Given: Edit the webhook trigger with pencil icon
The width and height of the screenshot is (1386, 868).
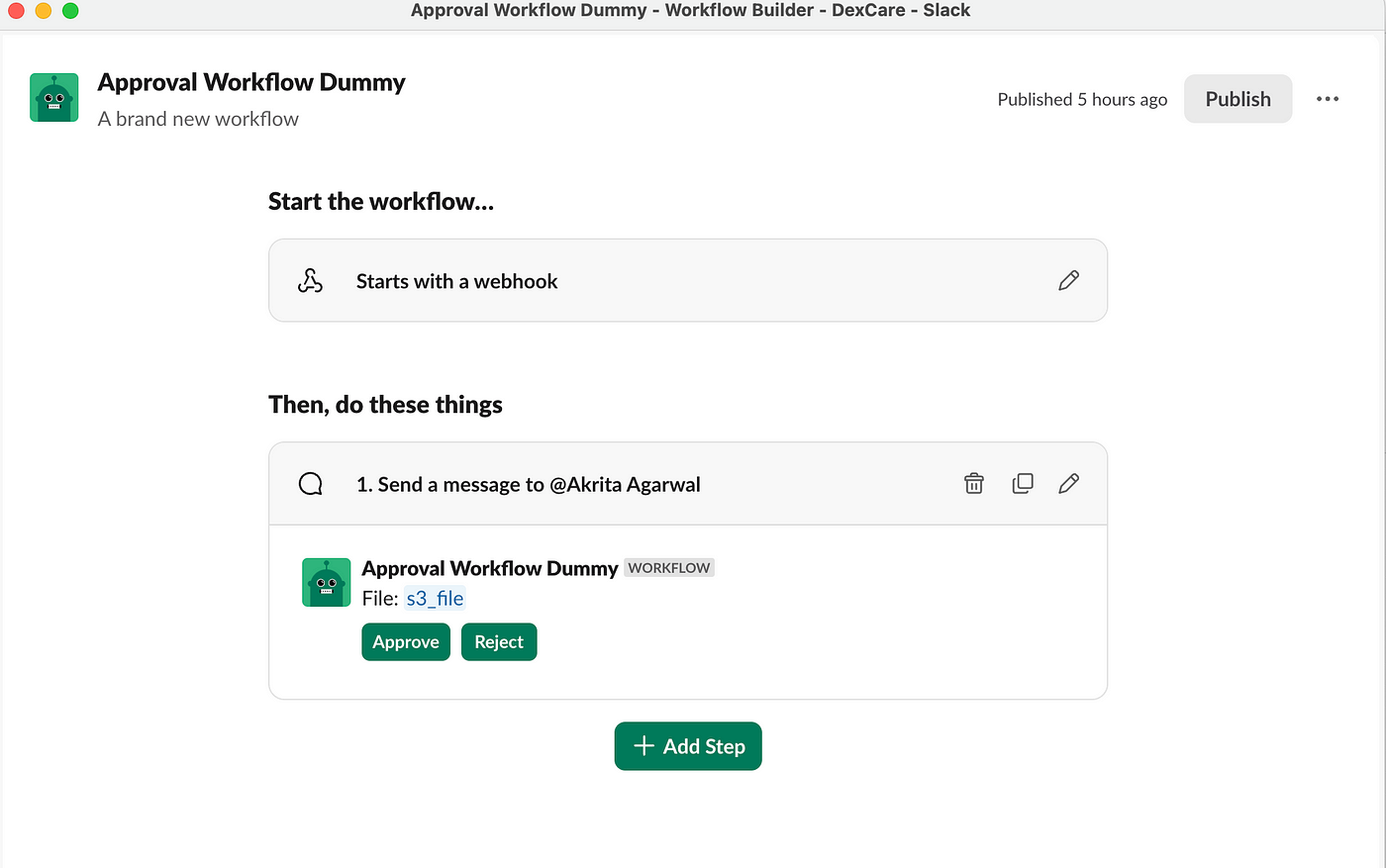Looking at the screenshot, I should tap(1068, 281).
